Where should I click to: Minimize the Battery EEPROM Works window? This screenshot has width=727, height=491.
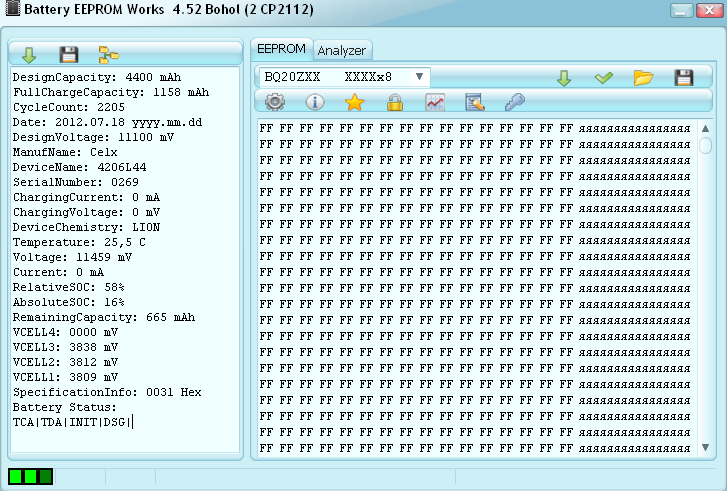point(682,10)
